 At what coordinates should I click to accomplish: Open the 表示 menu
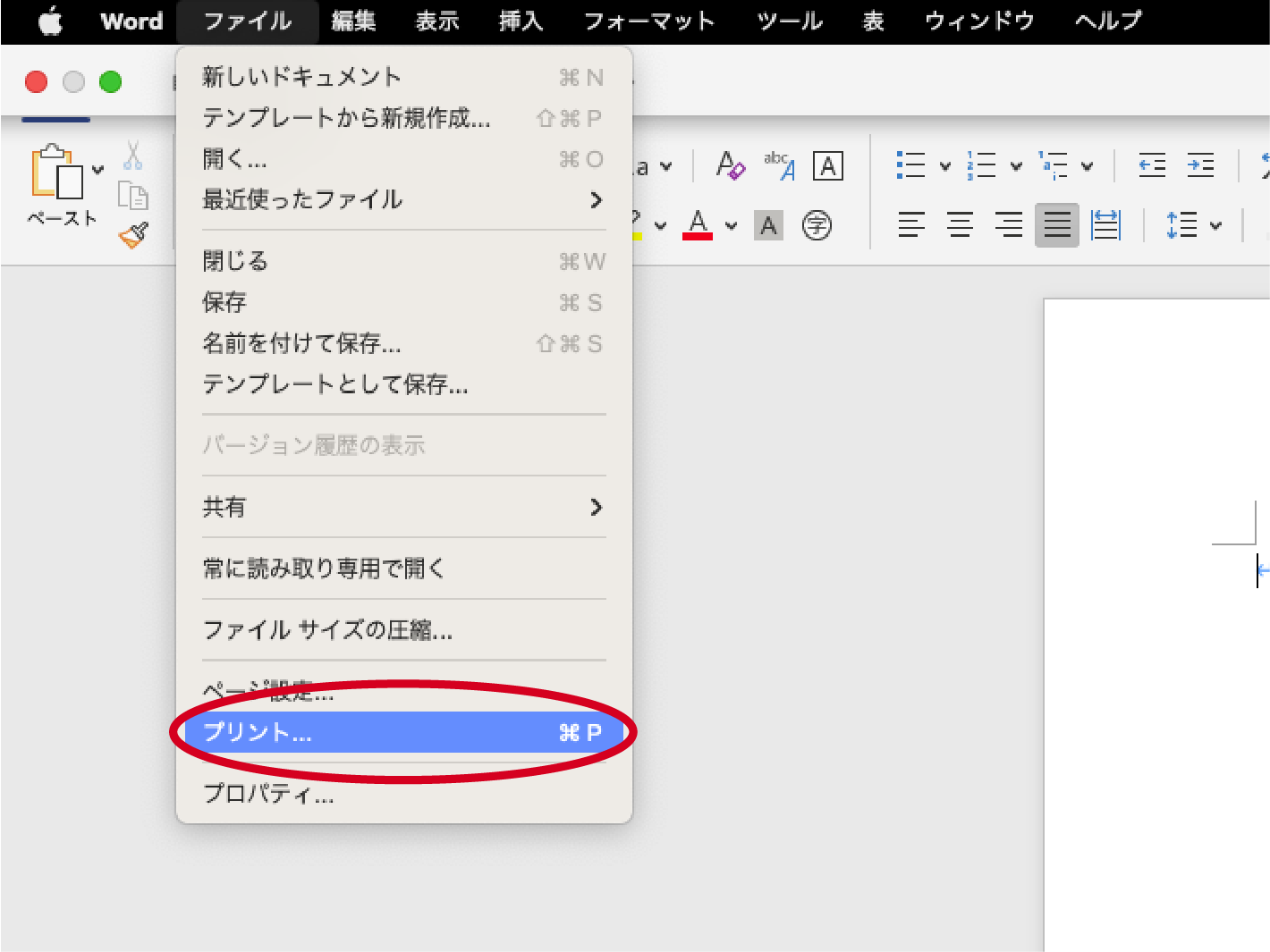coord(437,21)
